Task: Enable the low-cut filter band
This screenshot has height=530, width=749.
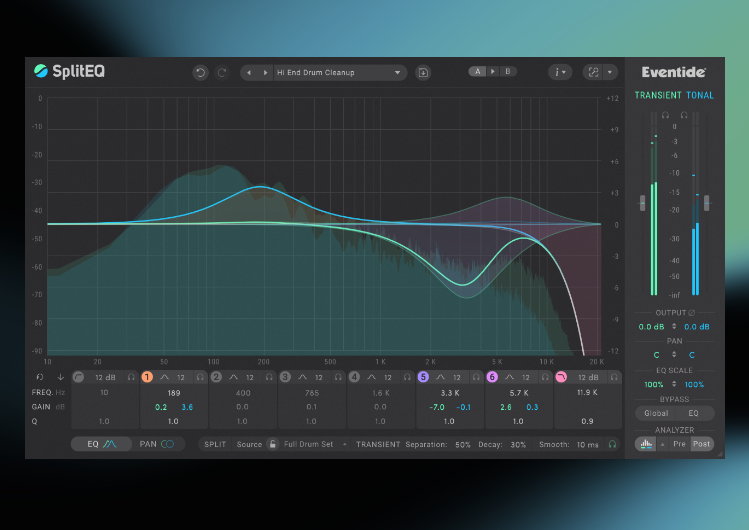Action: [78, 377]
